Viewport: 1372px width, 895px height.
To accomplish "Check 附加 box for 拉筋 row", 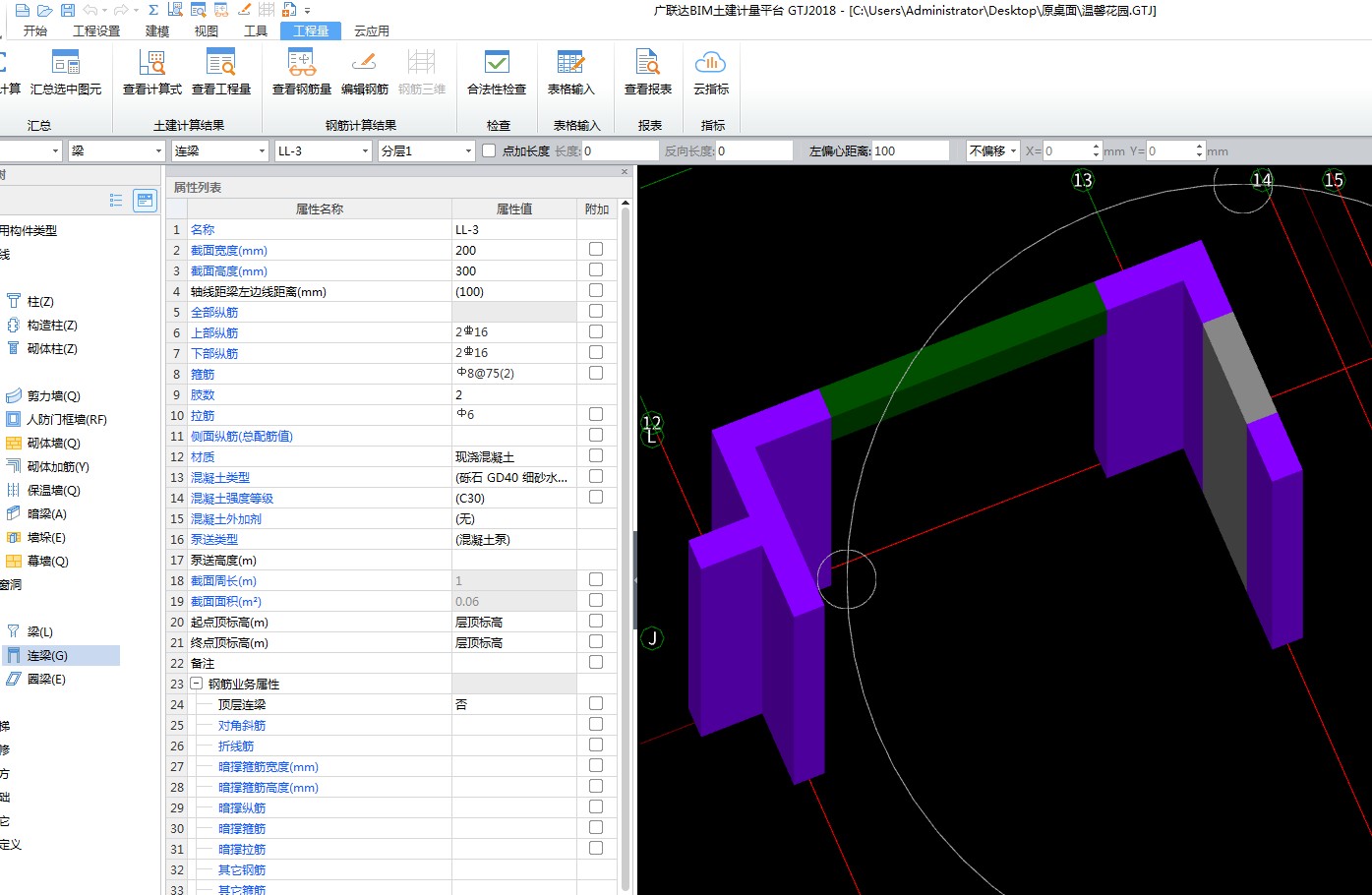I will click(596, 415).
